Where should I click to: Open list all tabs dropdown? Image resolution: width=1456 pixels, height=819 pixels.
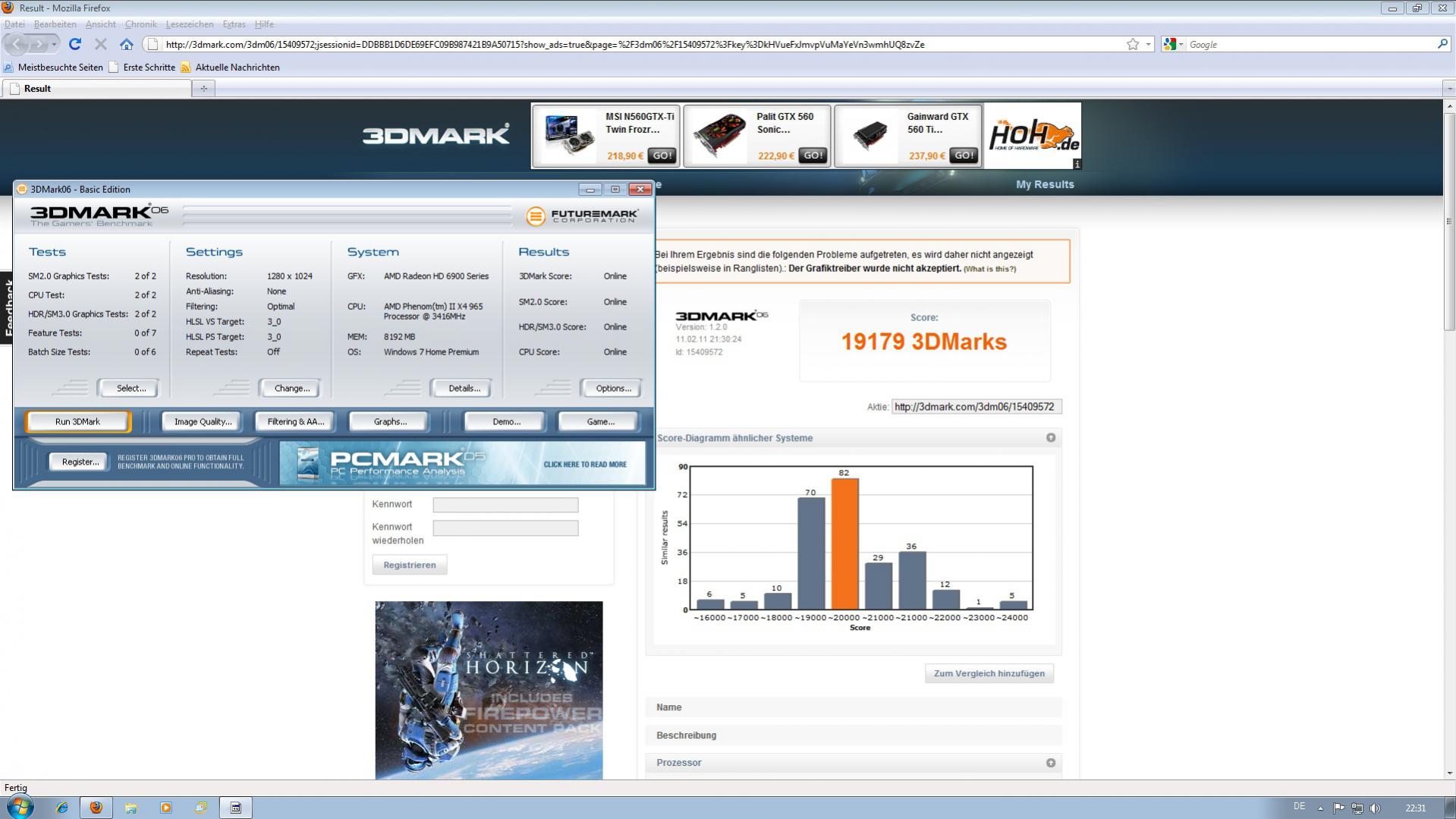click(1449, 89)
